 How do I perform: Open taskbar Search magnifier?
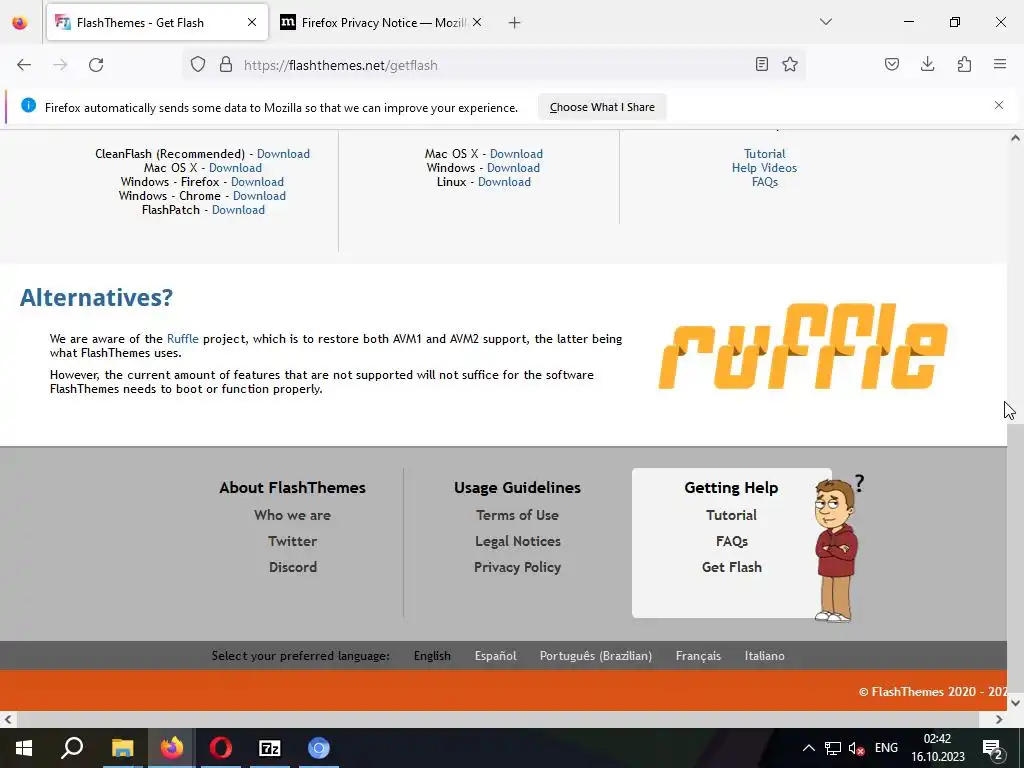(72, 748)
